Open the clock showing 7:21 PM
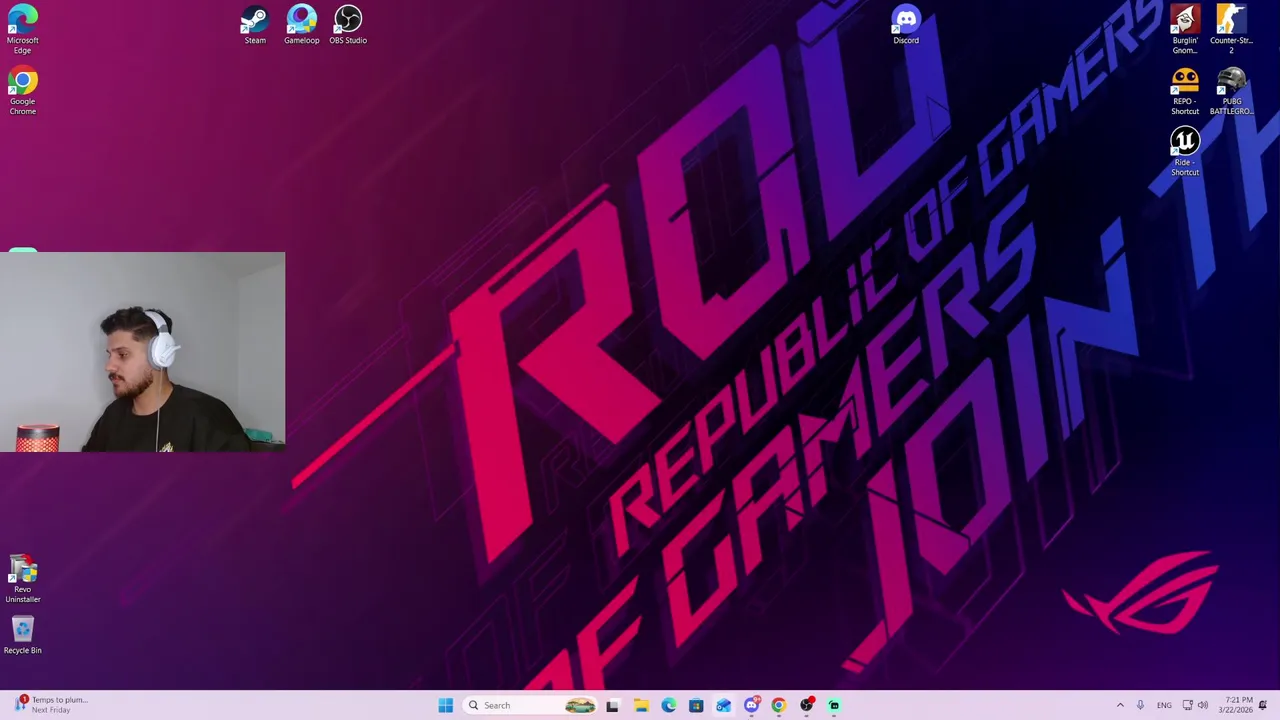The height and width of the screenshot is (720, 1280). (x=1234, y=705)
